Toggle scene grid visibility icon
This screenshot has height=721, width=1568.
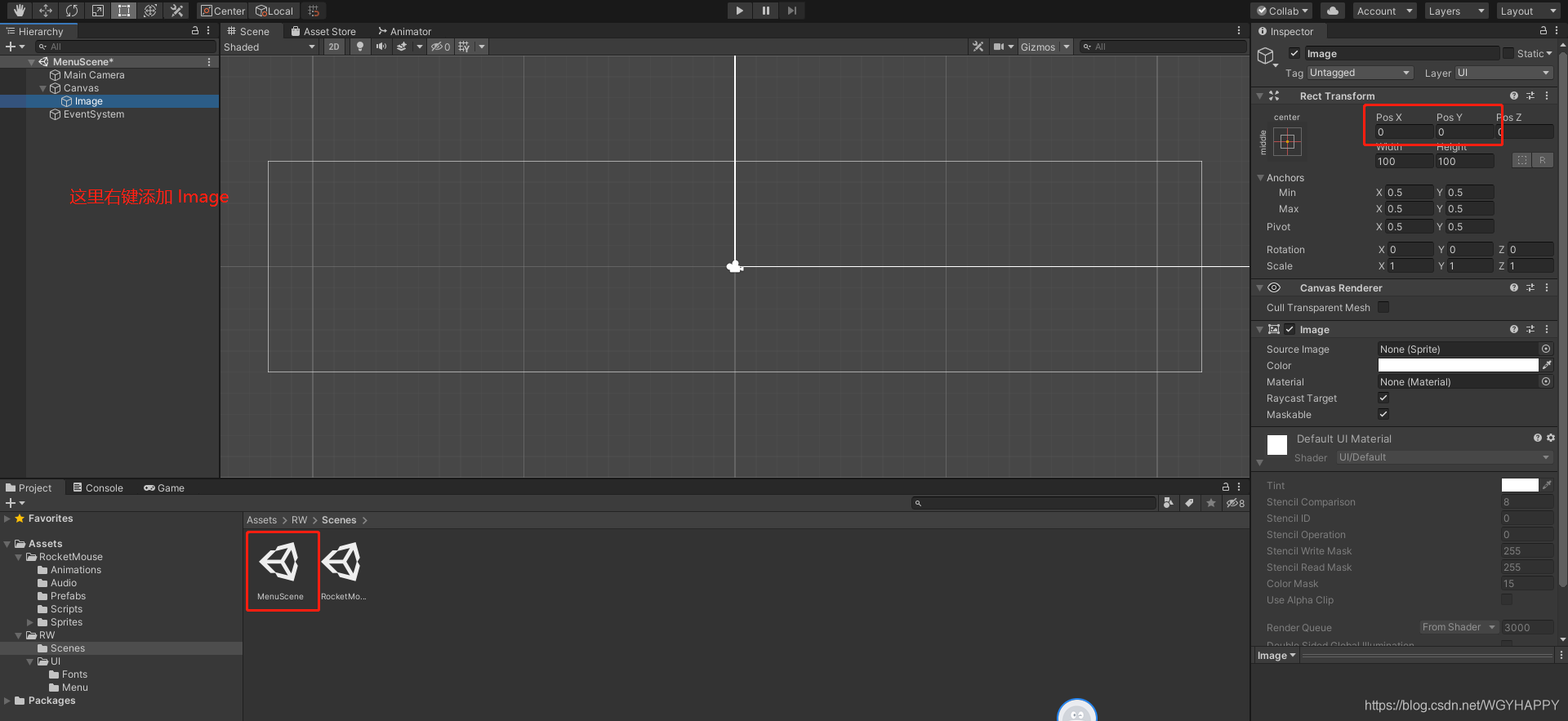click(x=465, y=47)
